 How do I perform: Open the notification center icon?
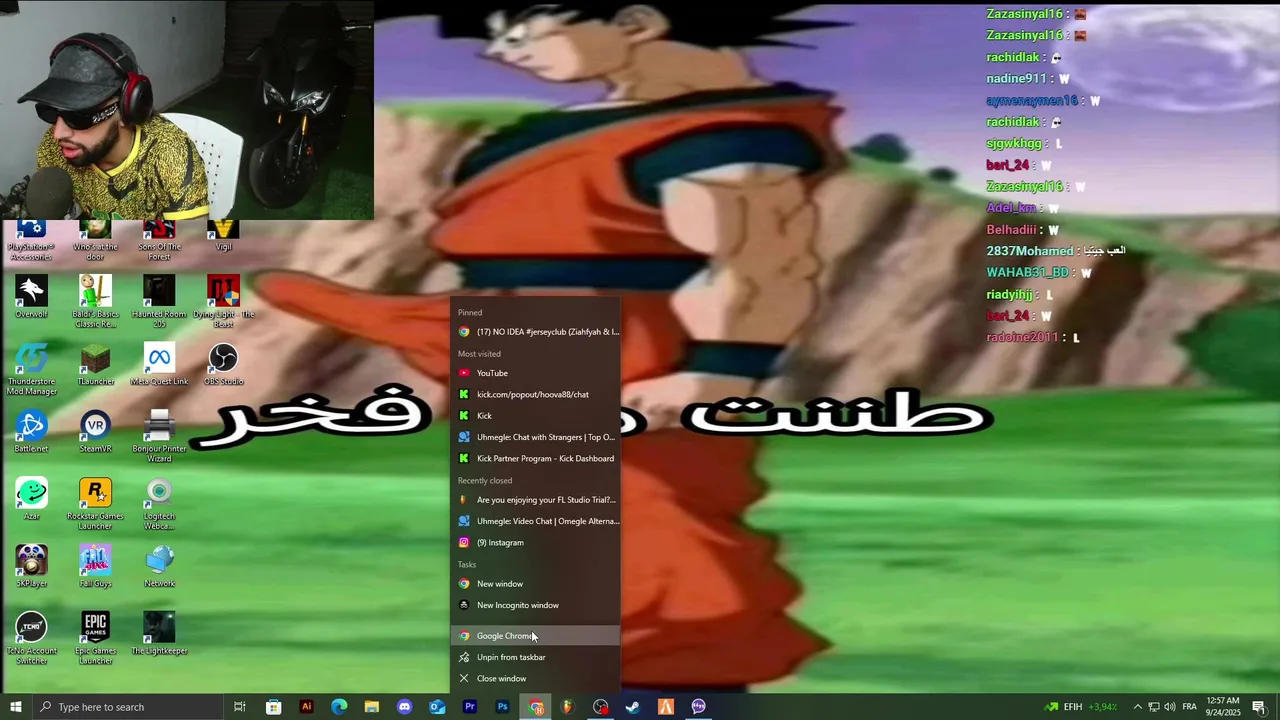(x=1258, y=707)
